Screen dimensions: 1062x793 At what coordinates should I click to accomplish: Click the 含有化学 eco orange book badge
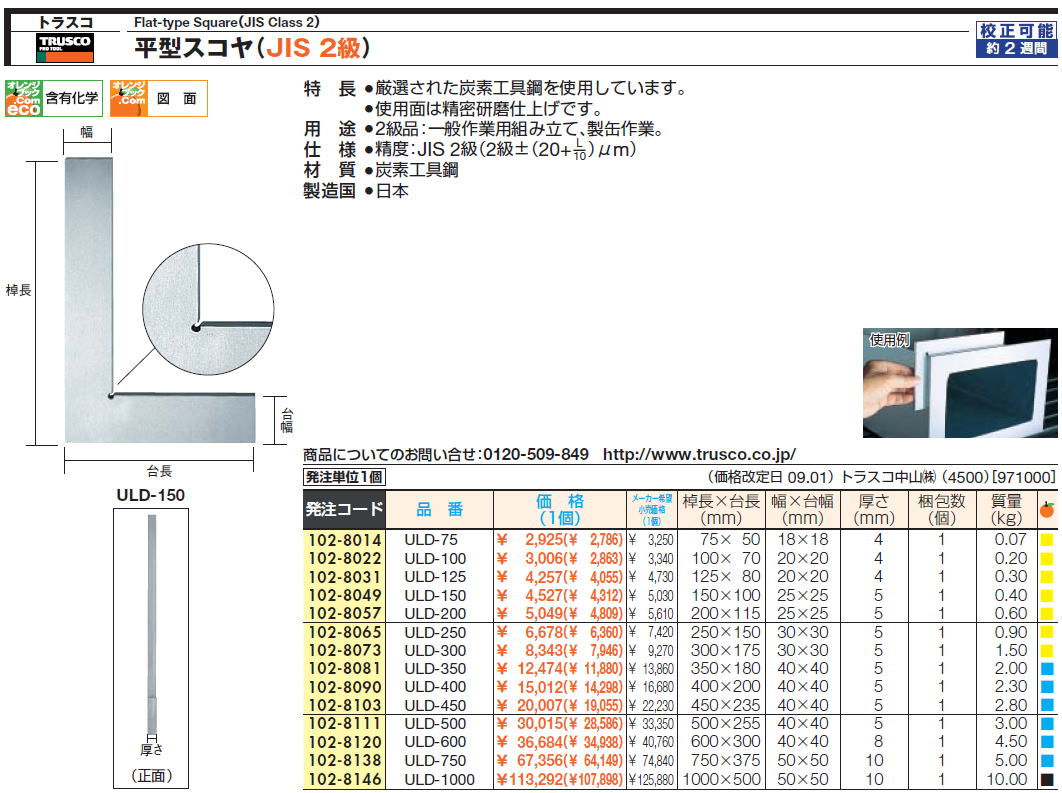point(54,98)
